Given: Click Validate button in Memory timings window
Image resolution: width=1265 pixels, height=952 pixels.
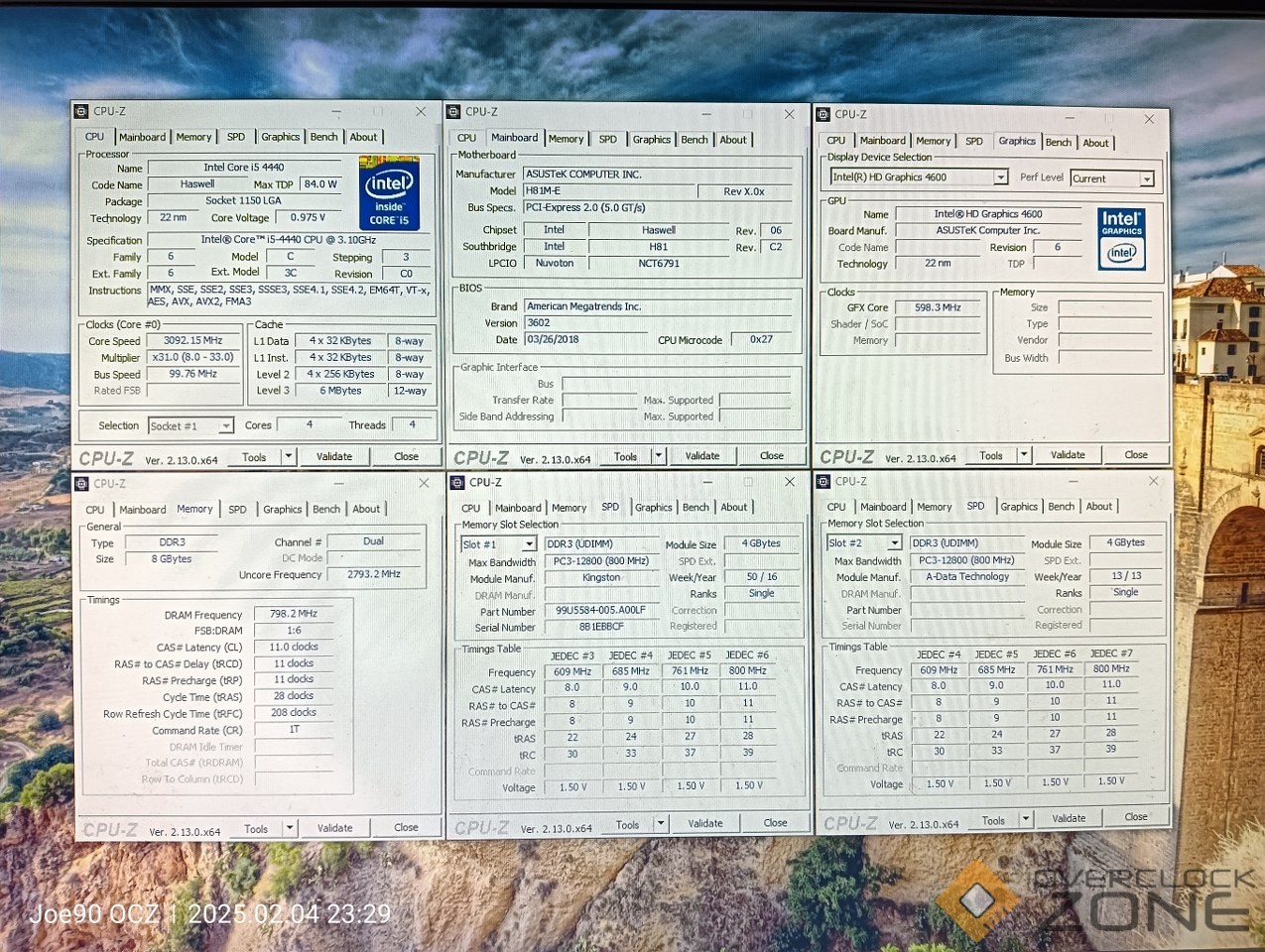Looking at the screenshot, I should point(334,828).
